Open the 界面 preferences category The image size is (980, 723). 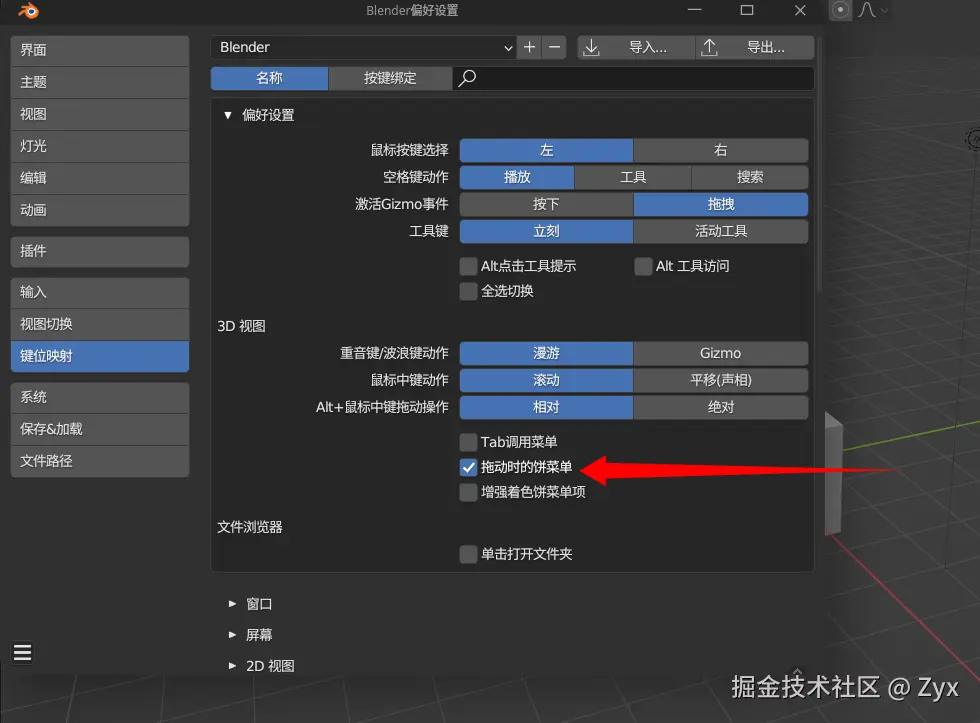point(100,51)
